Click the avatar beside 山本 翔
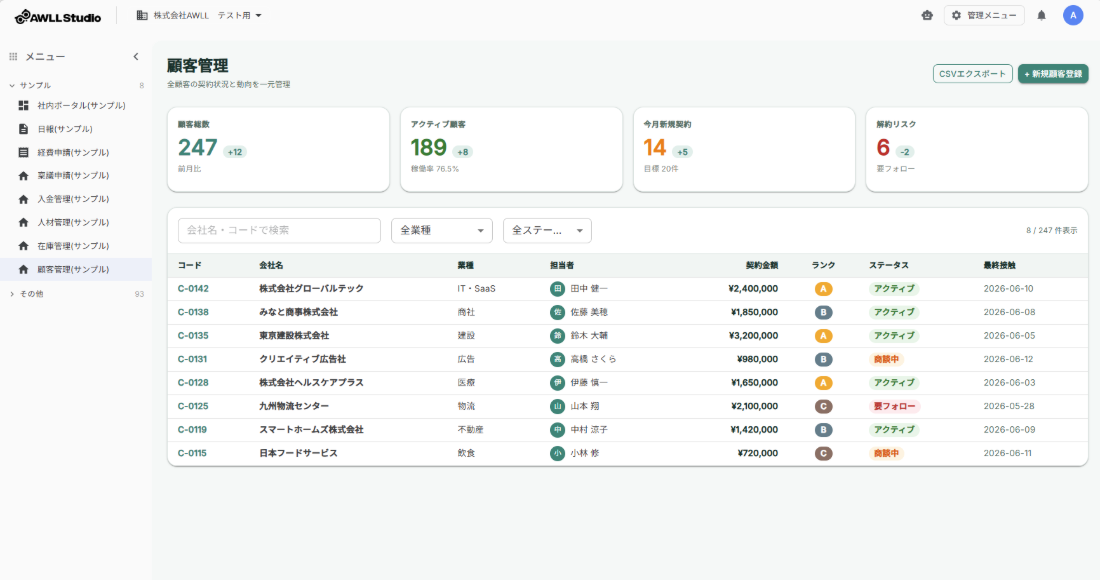1100x580 pixels. pos(557,406)
